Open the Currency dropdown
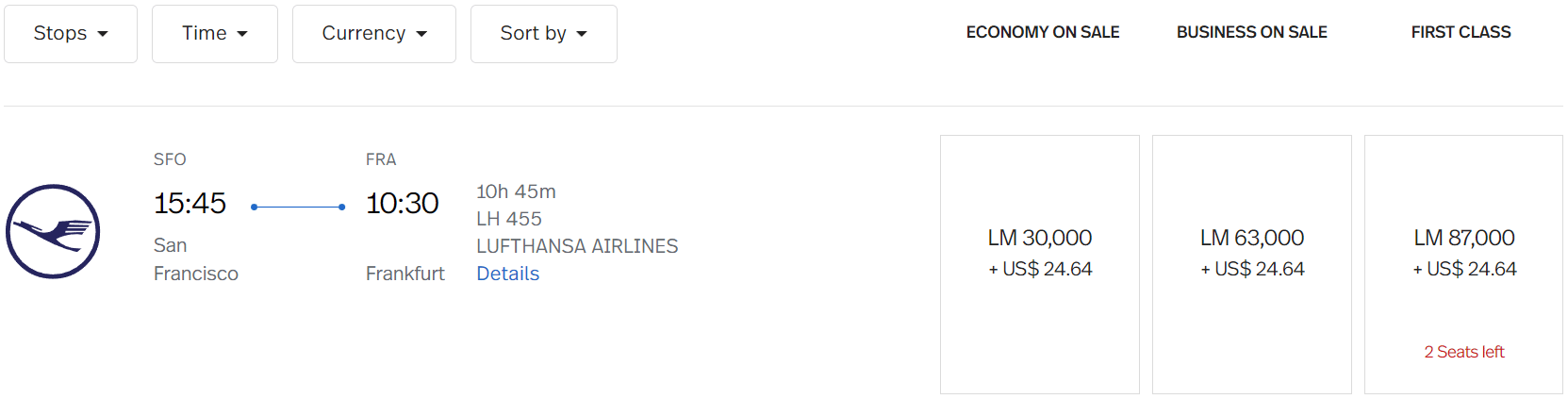Screen dimensions: 1568x399 click(374, 34)
